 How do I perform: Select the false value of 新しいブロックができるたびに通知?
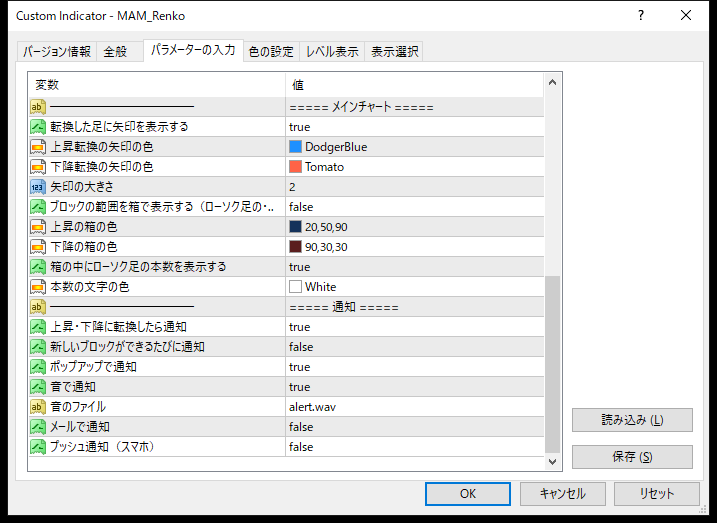[301, 347]
